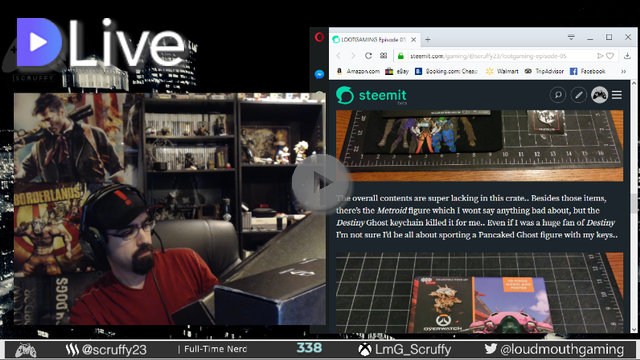Open the Opera menu icon
Image resolution: width=640 pixels, height=360 pixels.
[319, 37]
